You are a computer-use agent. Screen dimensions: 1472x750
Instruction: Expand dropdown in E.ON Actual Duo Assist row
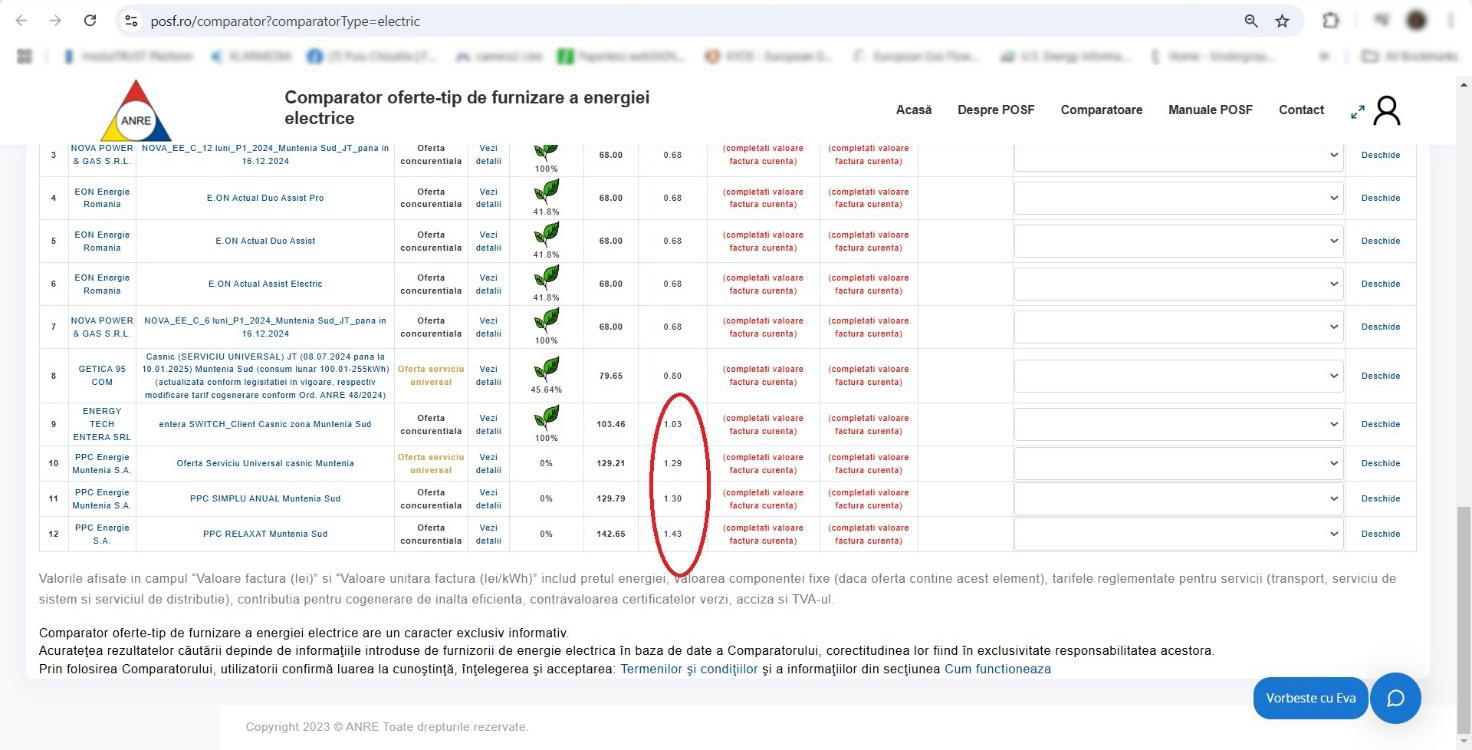(1178, 241)
